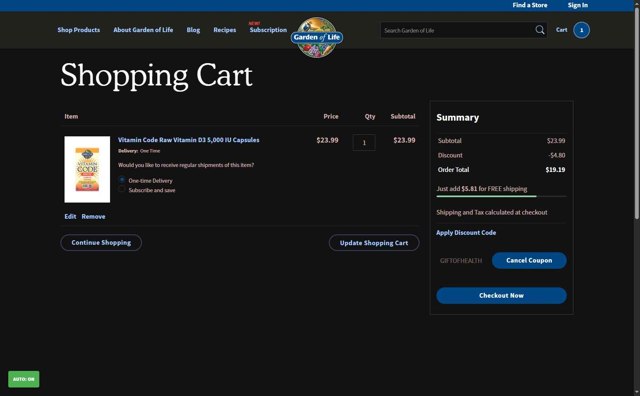
Task: Click 'Just add $5.81 for FREE shipping' text
Action: tap(482, 189)
